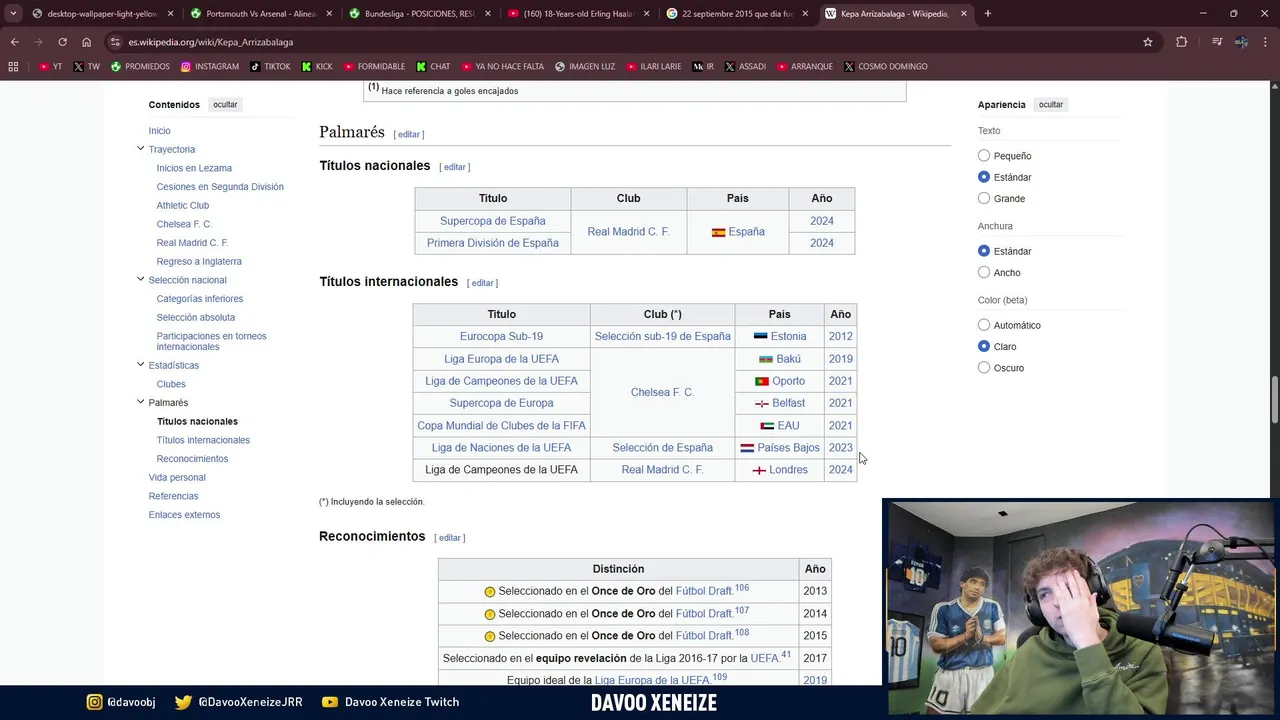Viewport: 1280px width, 720px height.
Task: Open the IMAGEN LUZ bookmark
Action: tap(585, 67)
